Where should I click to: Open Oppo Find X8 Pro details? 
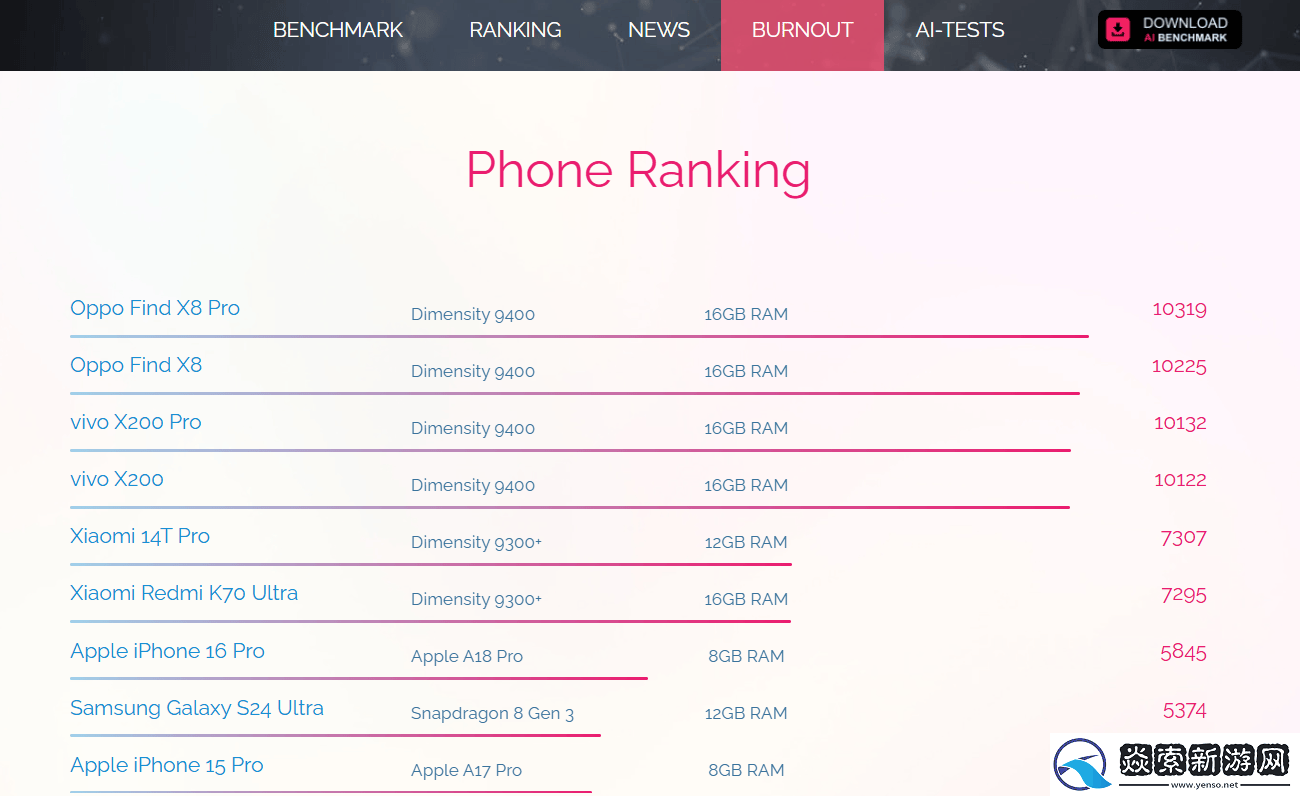tap(155, 308)
